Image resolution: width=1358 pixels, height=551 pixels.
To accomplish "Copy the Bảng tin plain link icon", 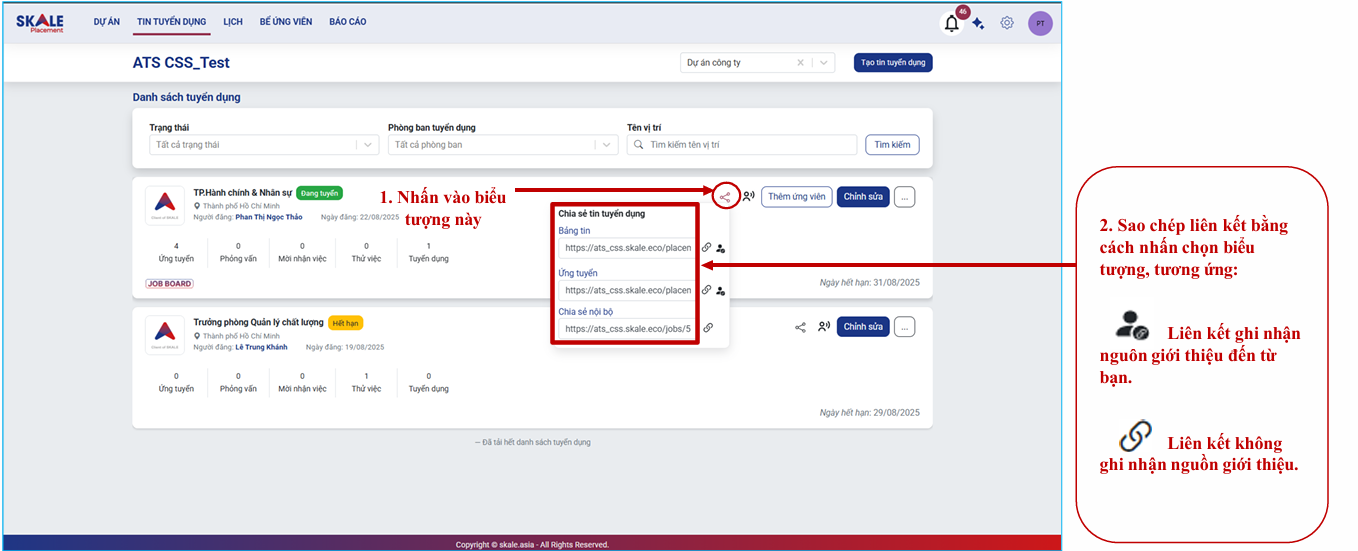I will tap(706, 247).
